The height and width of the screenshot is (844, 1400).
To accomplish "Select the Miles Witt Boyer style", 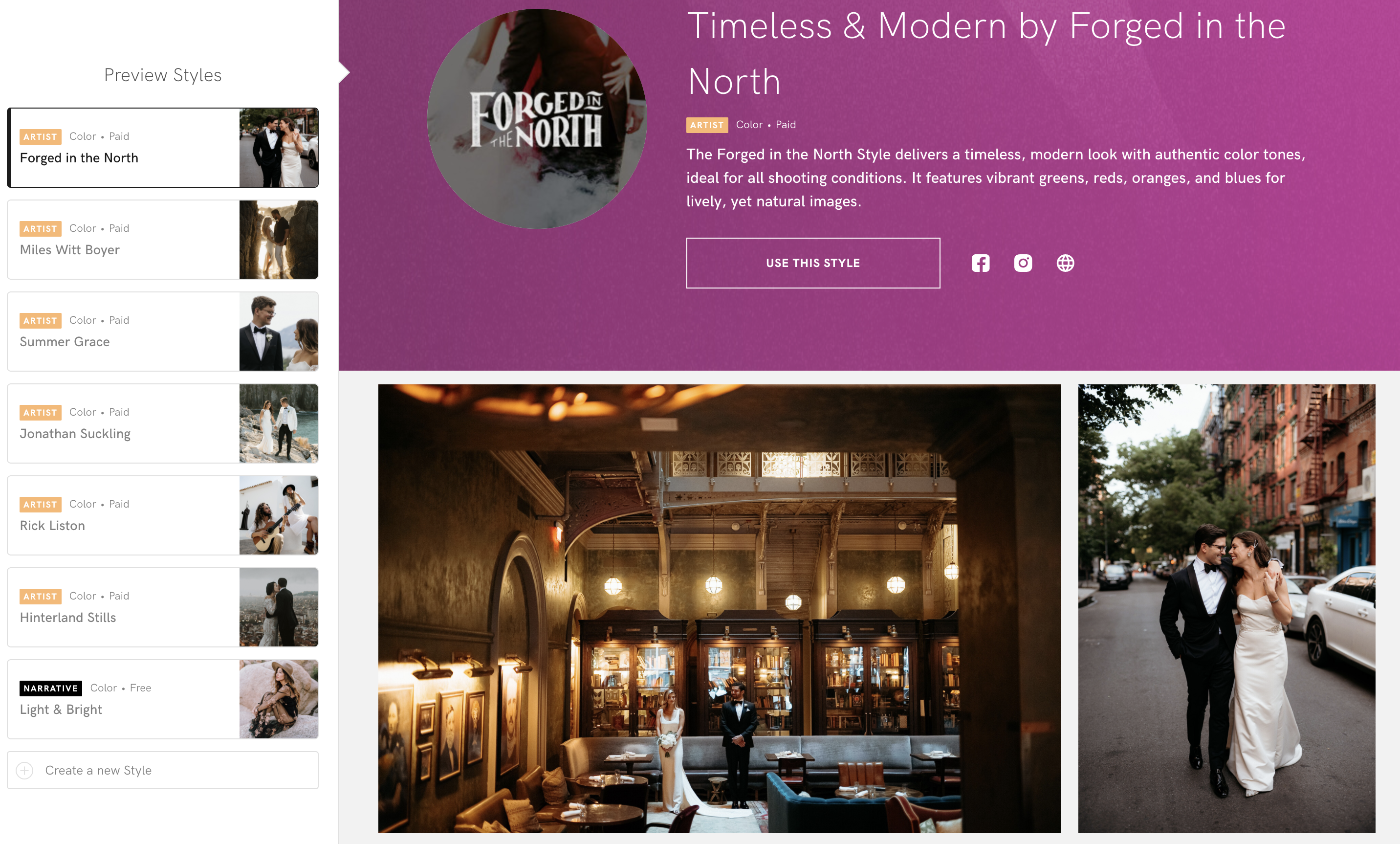I will click(x=162, y=239).
